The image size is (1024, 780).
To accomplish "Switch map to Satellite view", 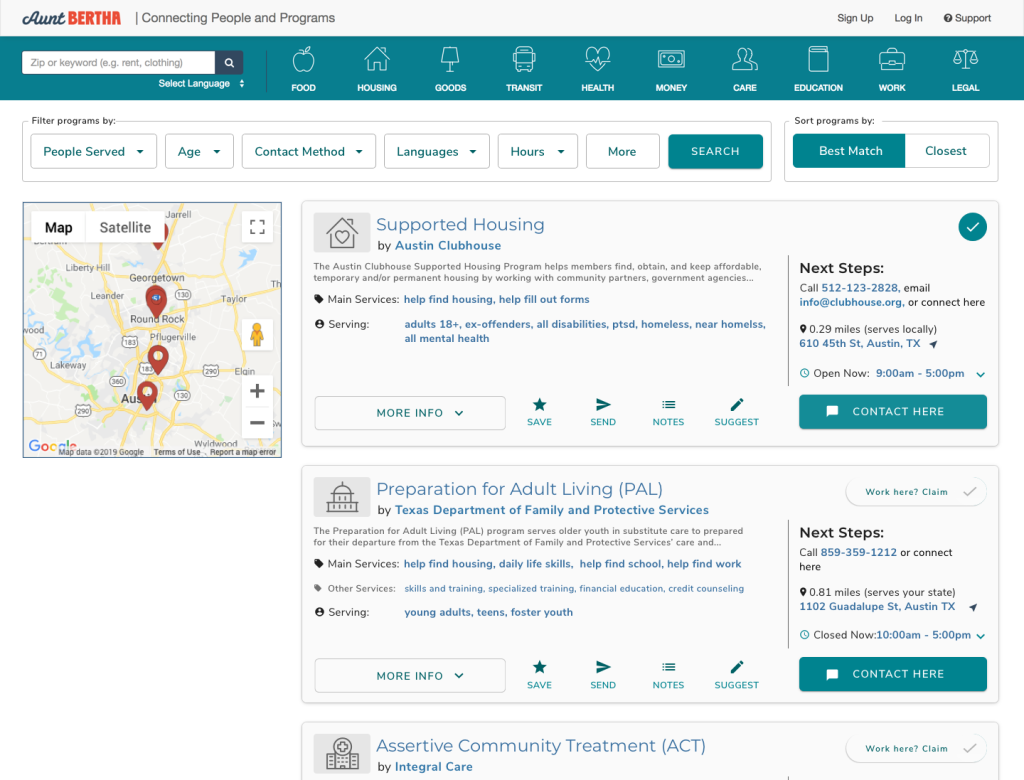I will (125, 227).
